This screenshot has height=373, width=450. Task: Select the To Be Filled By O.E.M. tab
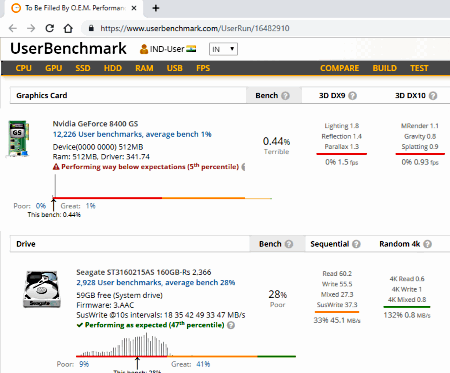(74, 8)
